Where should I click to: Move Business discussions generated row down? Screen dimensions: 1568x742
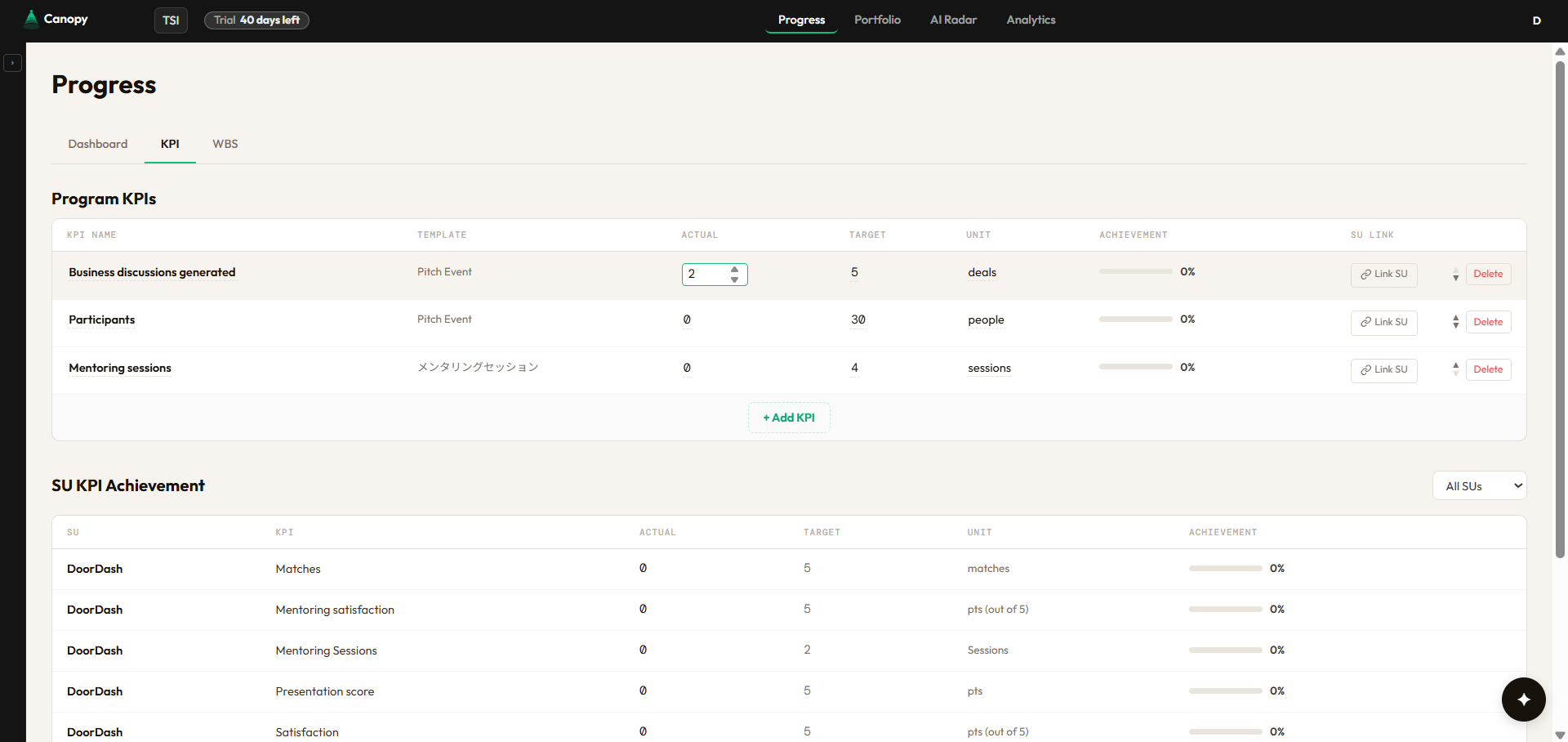[x=1455, y=279]
